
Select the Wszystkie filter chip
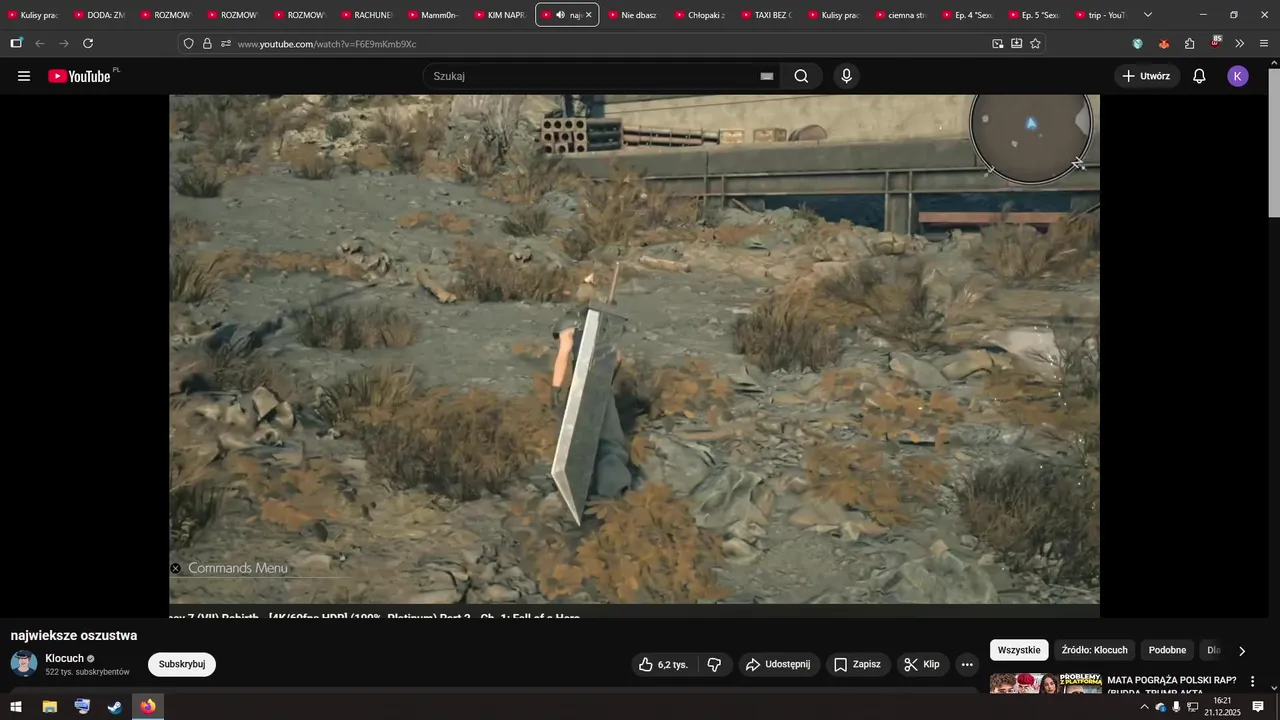[1019, 650]
